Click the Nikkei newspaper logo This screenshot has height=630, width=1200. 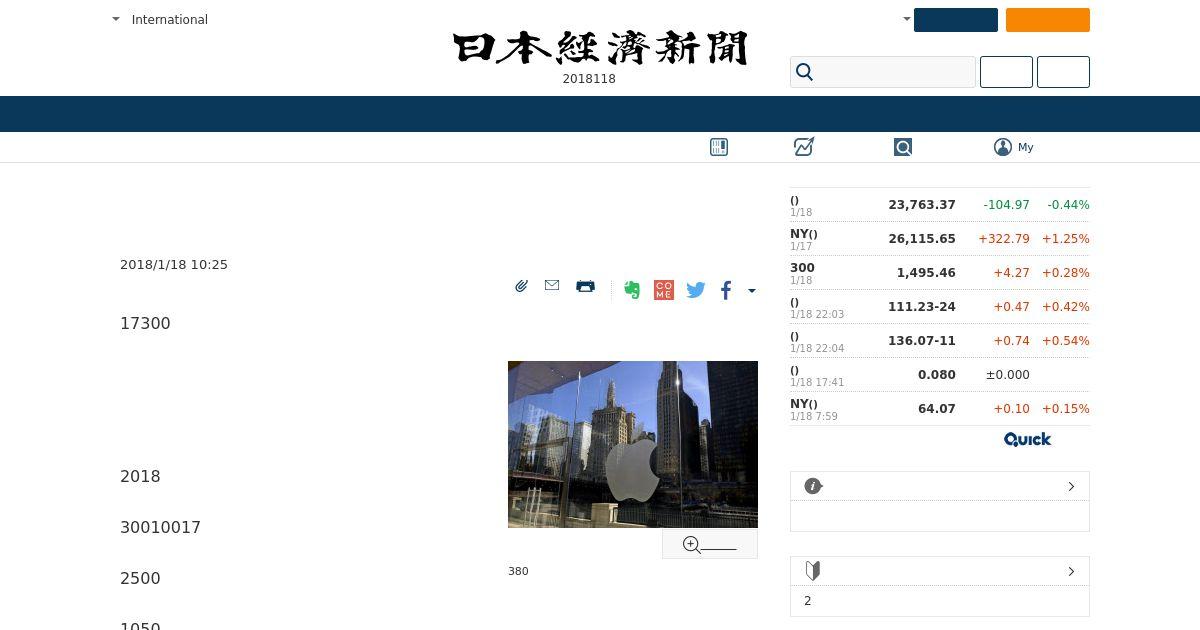coord(600,48)
